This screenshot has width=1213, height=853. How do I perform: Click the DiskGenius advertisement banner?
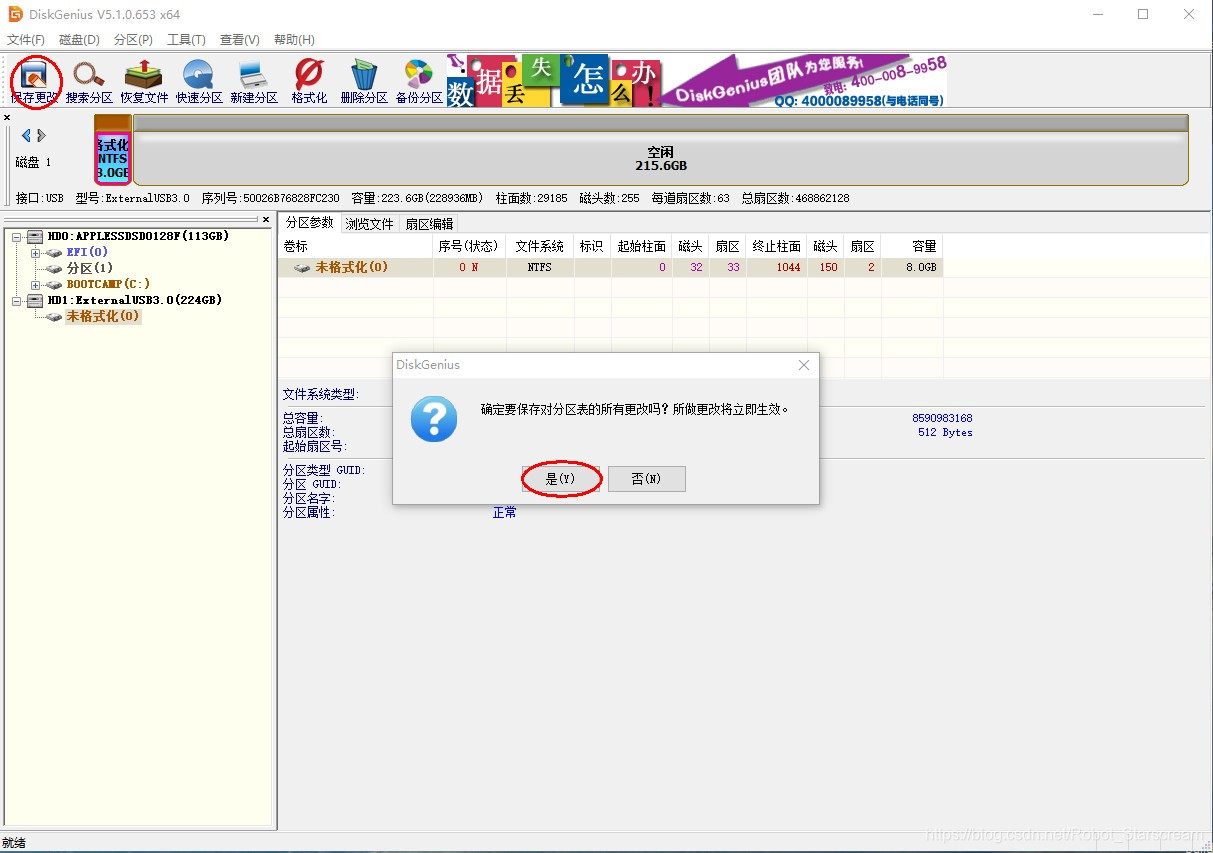tap(696, 80)
